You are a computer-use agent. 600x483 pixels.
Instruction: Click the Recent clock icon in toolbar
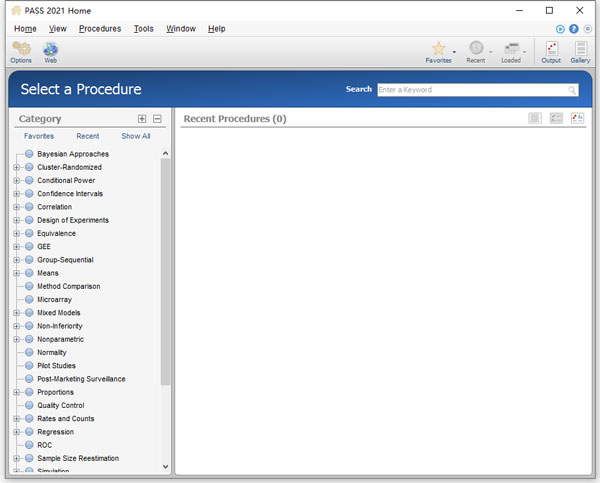(476, 48)
